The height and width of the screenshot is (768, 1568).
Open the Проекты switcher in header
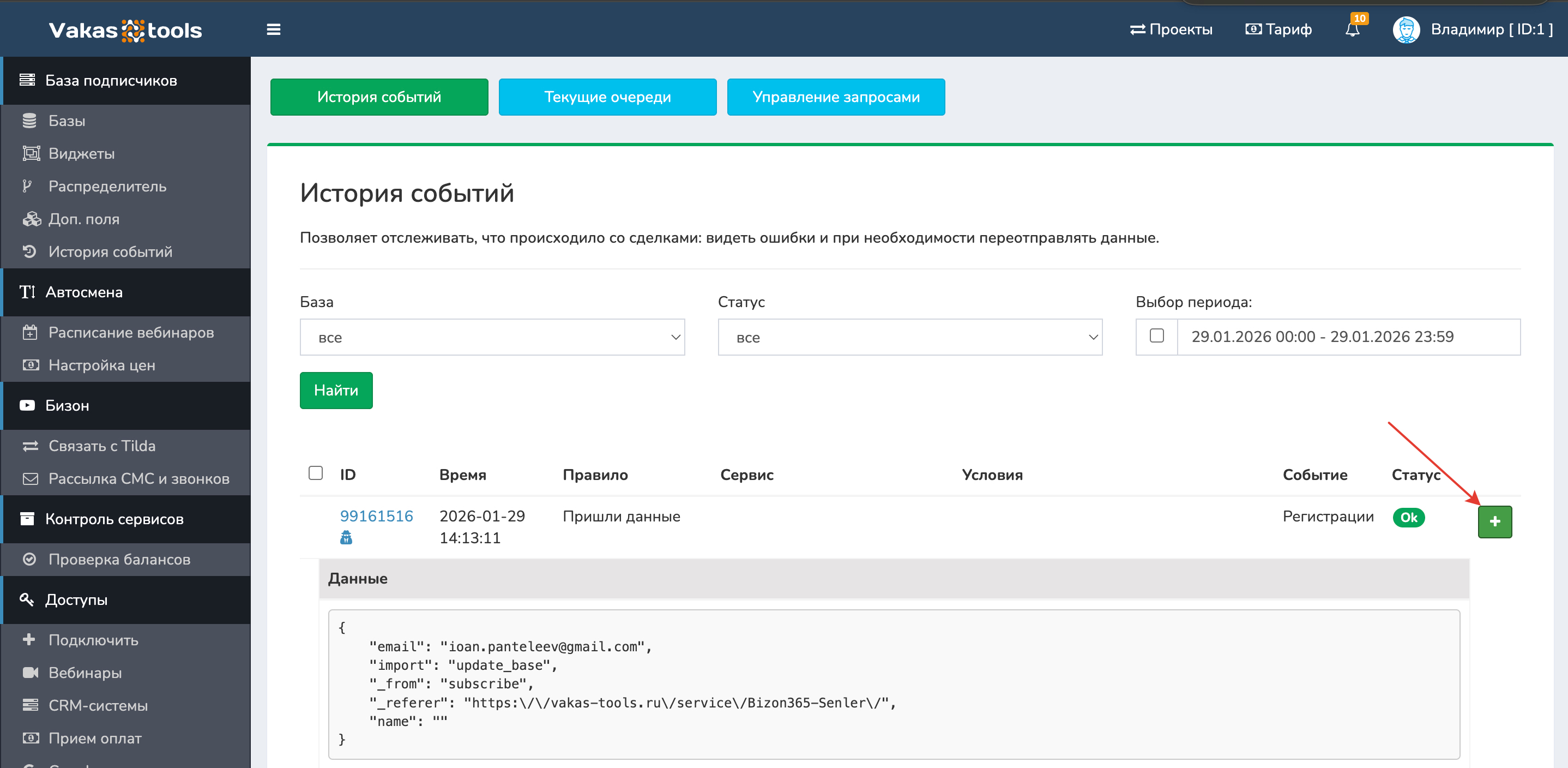(1171, 29)
